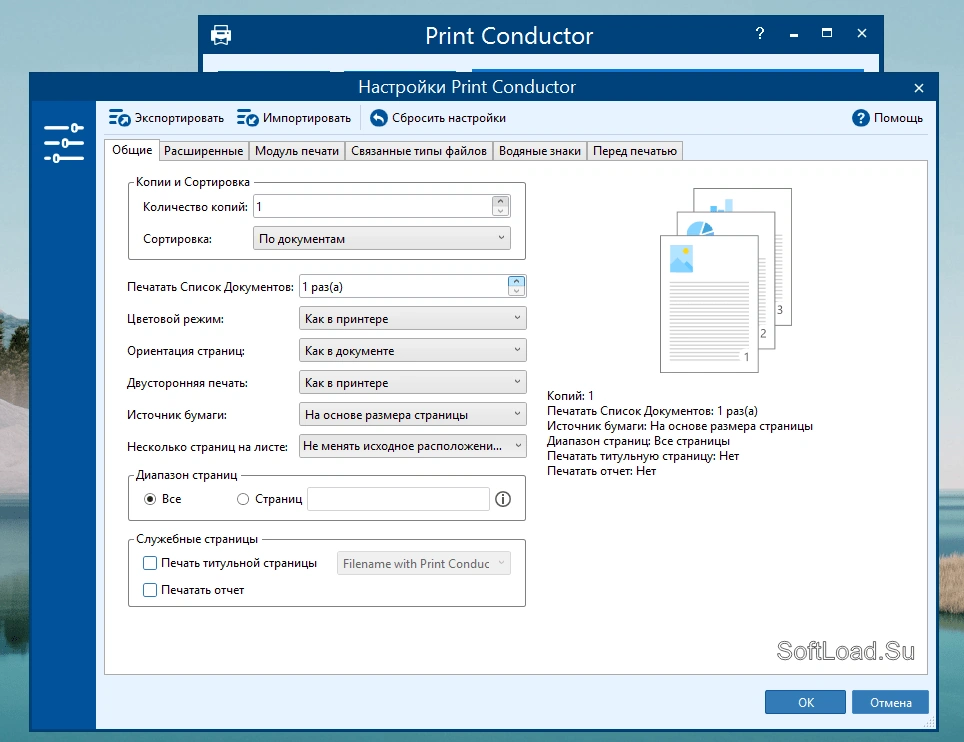Click the Import settings icon
The width and height of the screenshot is (964, 742).
coord(247,117)
